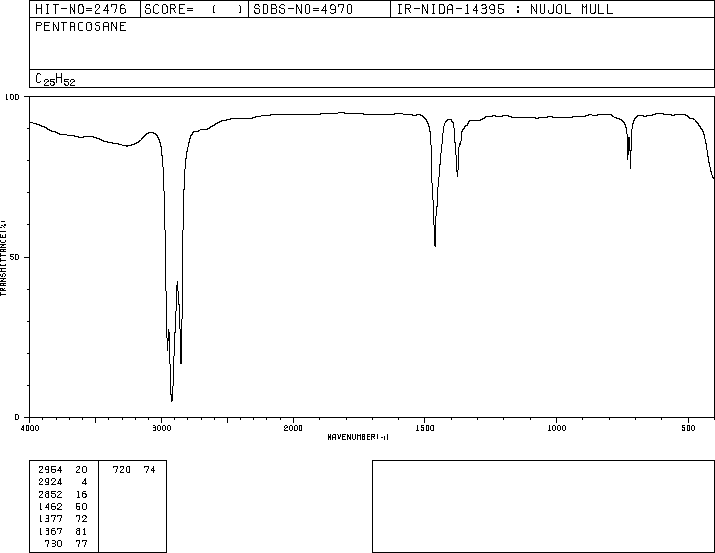Click the 0 transmittance axis label
The image size is (715, 553).
click(17, 417)
